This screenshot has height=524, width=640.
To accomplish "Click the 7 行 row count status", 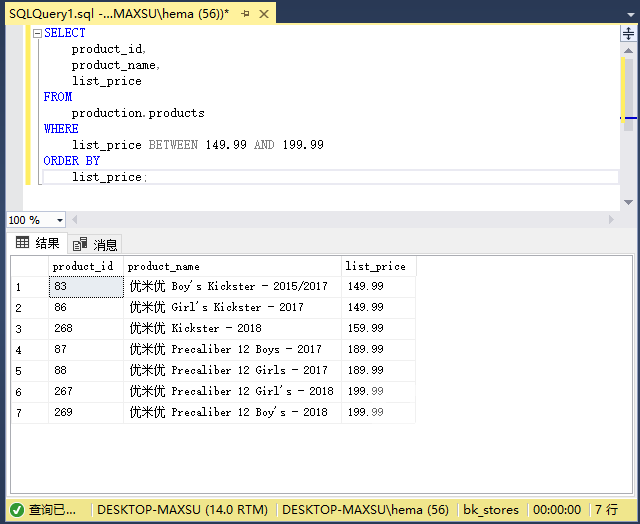I will tap(607, 510).
